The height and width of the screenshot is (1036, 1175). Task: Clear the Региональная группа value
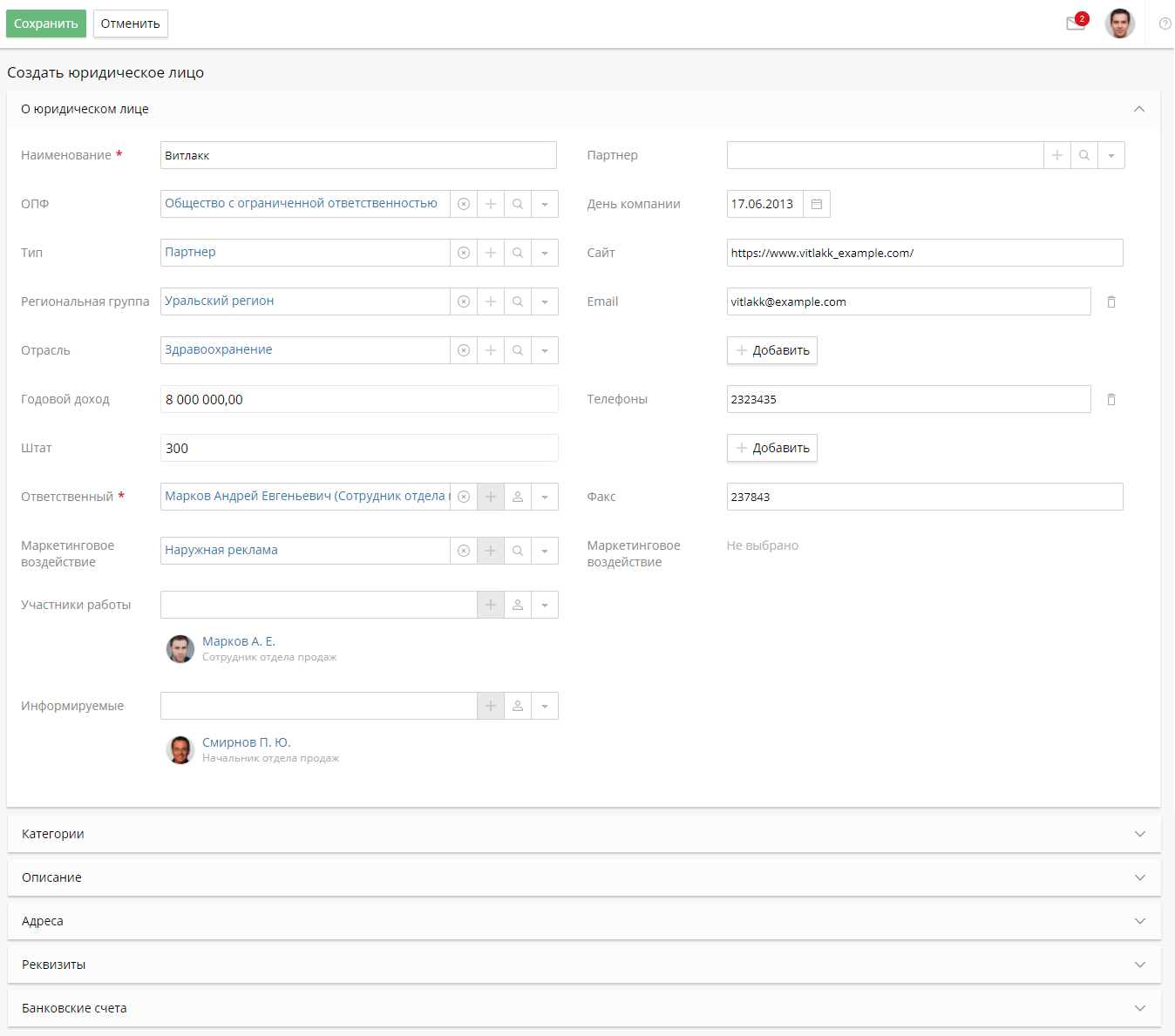[x=464, y=301]
